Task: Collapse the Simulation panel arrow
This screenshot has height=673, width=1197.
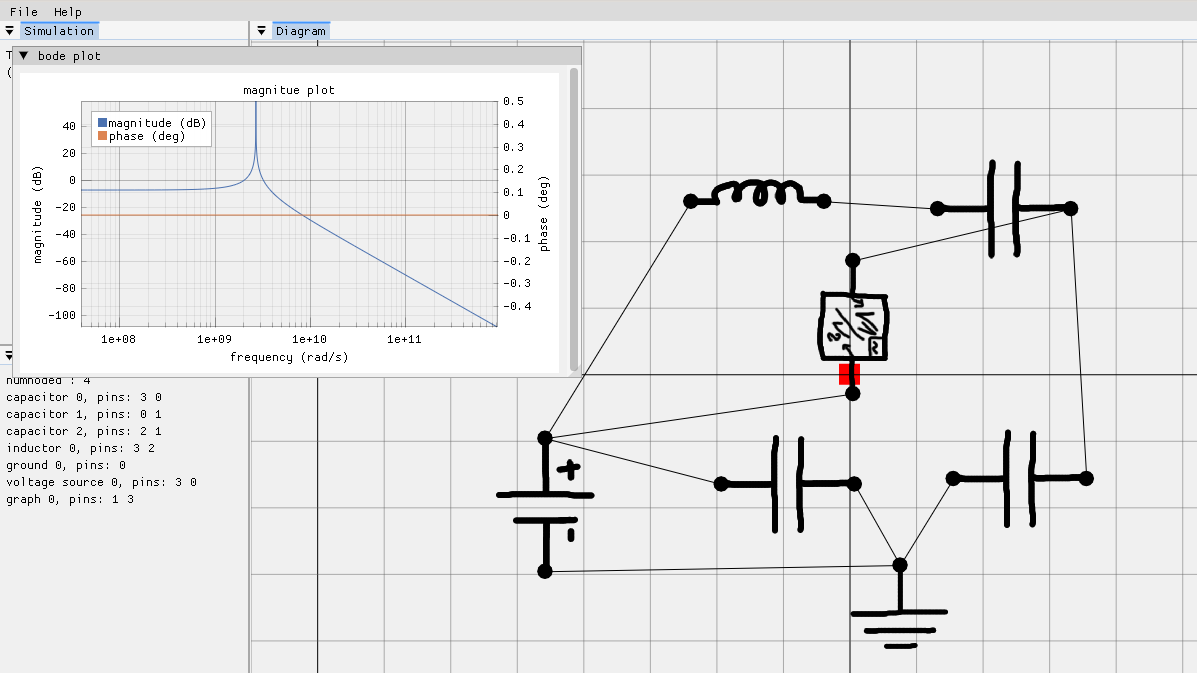Action: click(x=9, y=31)
